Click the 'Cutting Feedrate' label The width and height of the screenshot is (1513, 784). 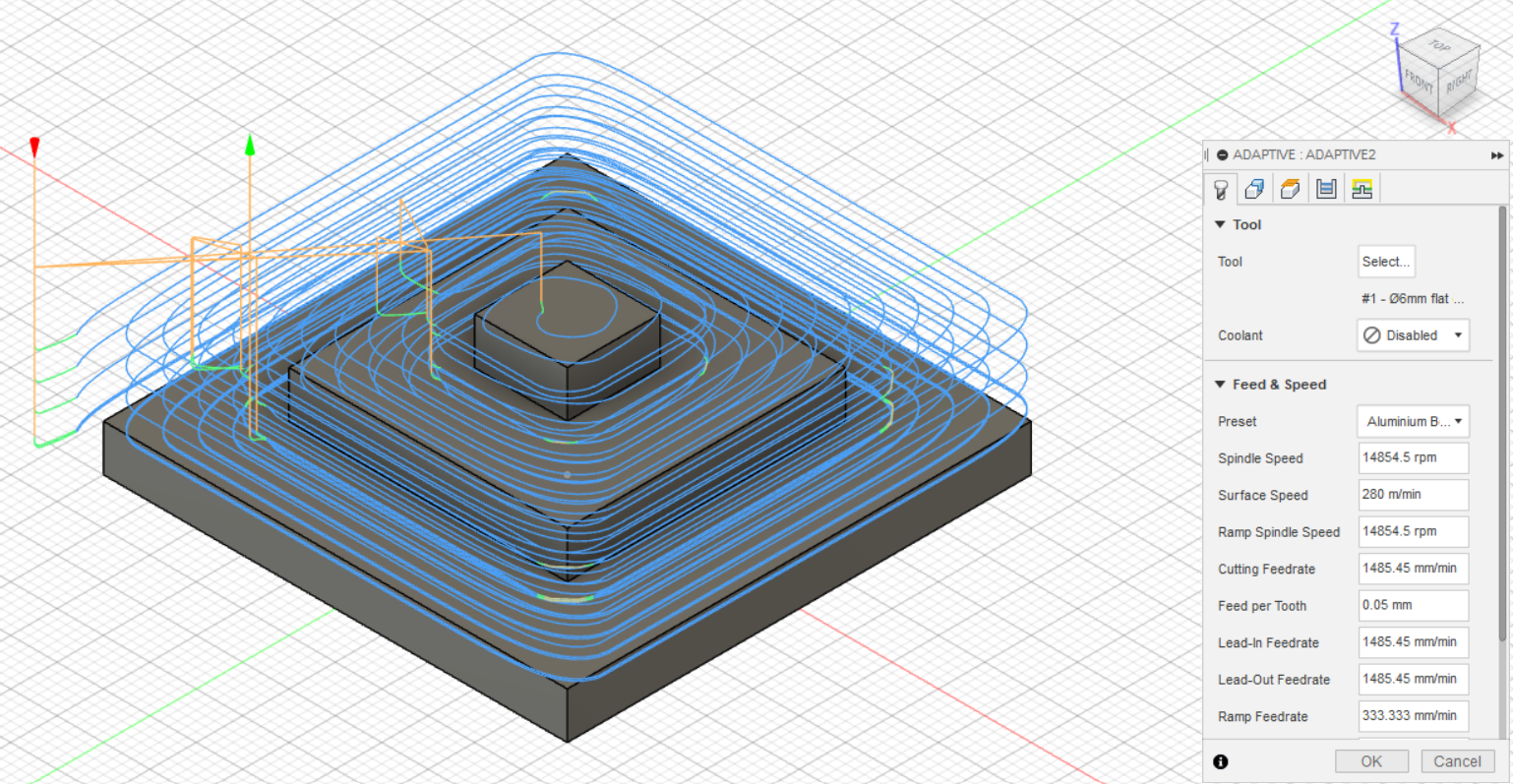(1266, 569)
